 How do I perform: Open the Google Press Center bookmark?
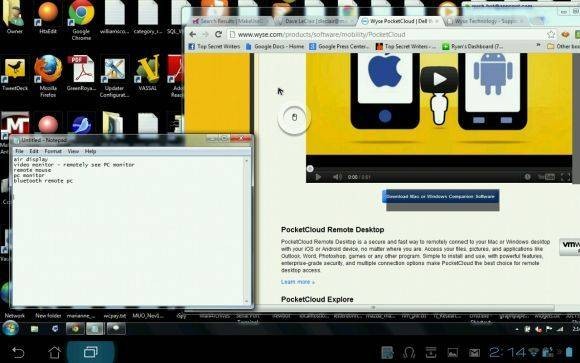point(339,46)
